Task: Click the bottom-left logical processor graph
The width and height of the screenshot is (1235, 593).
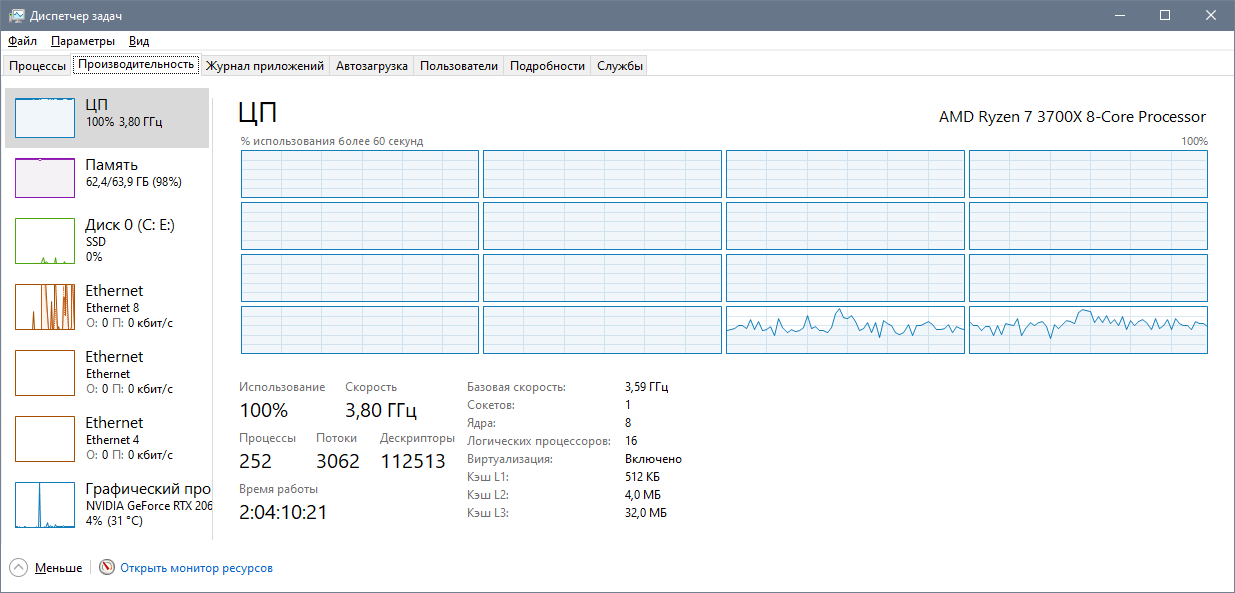Action: click(360, 330)
